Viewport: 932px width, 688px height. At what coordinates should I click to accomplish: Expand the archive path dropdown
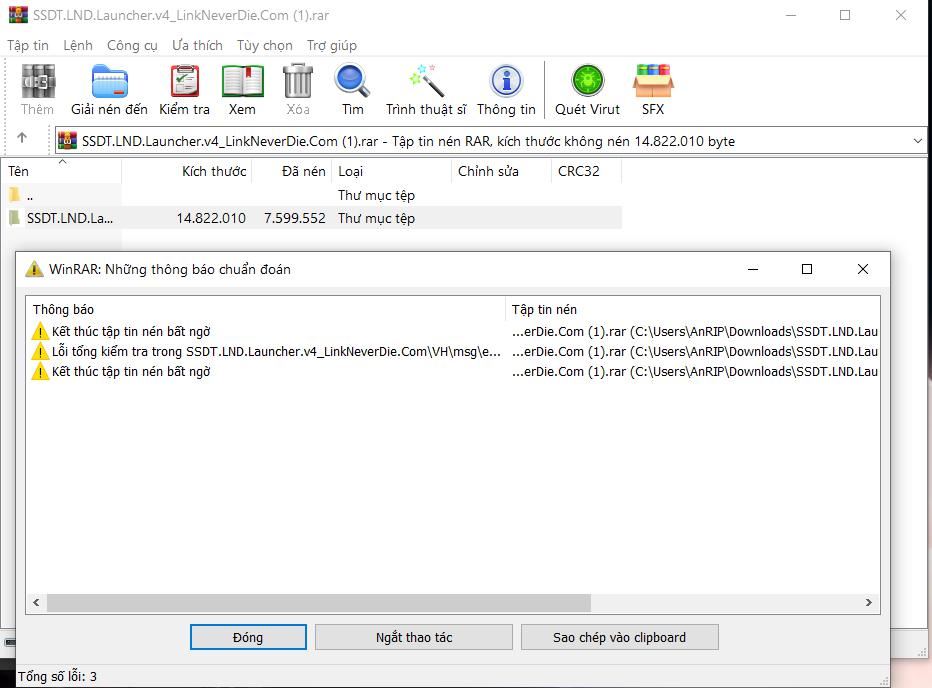pos(917,141)
